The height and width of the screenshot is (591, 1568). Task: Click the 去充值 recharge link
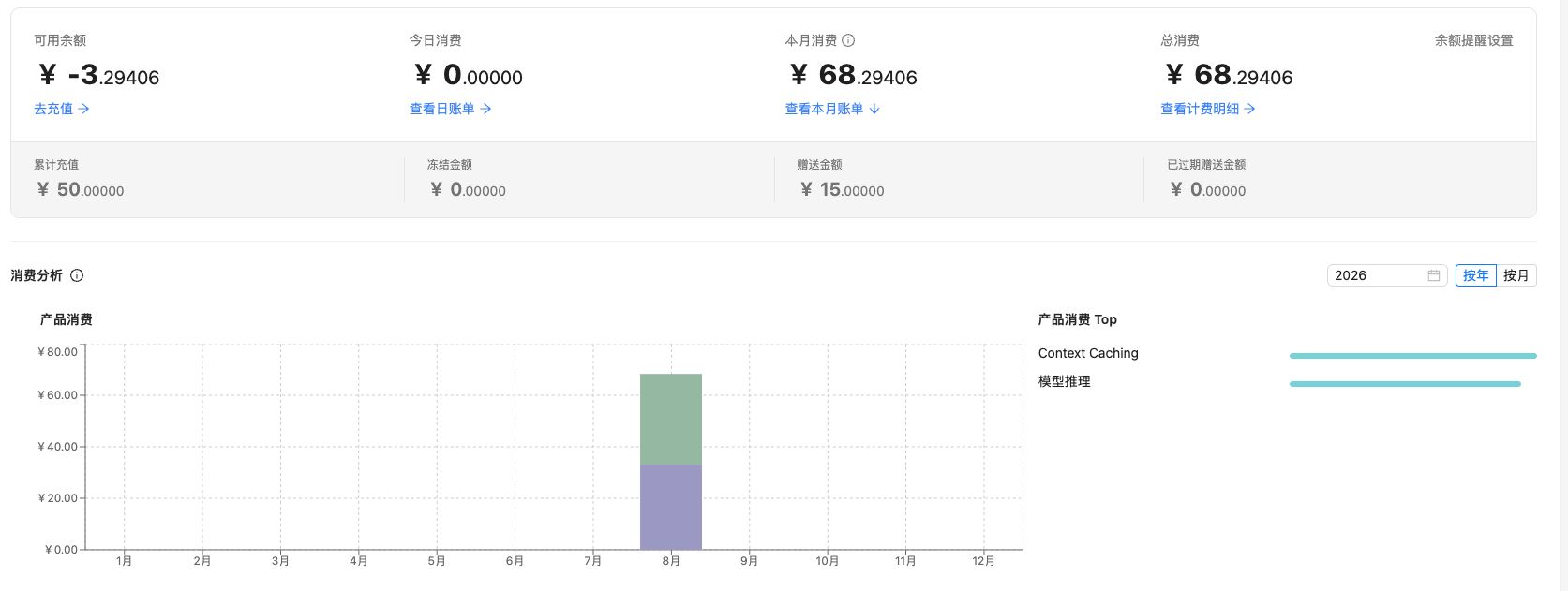coord(62,109)
